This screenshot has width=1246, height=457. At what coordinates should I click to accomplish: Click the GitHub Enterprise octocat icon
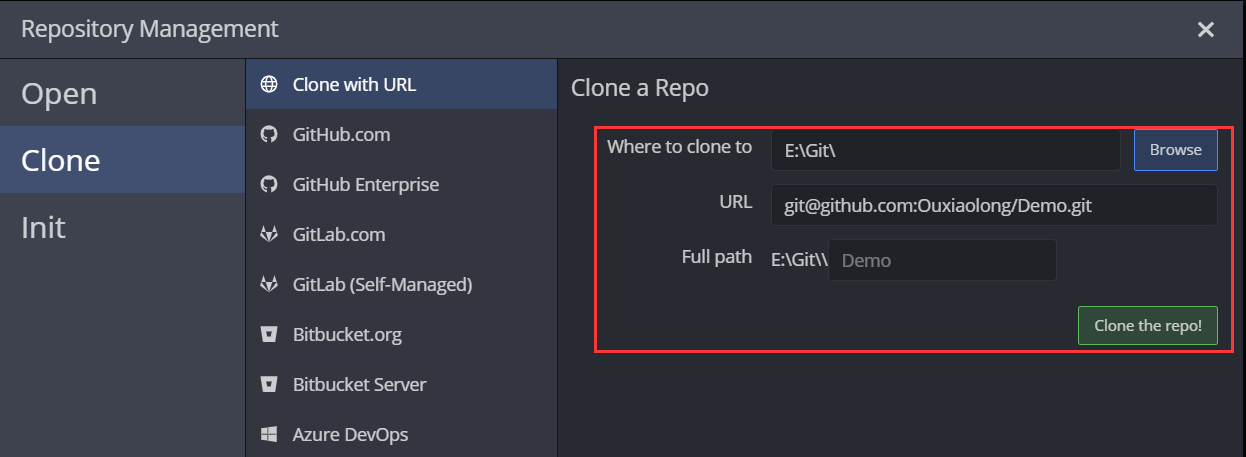pos(268,184)
